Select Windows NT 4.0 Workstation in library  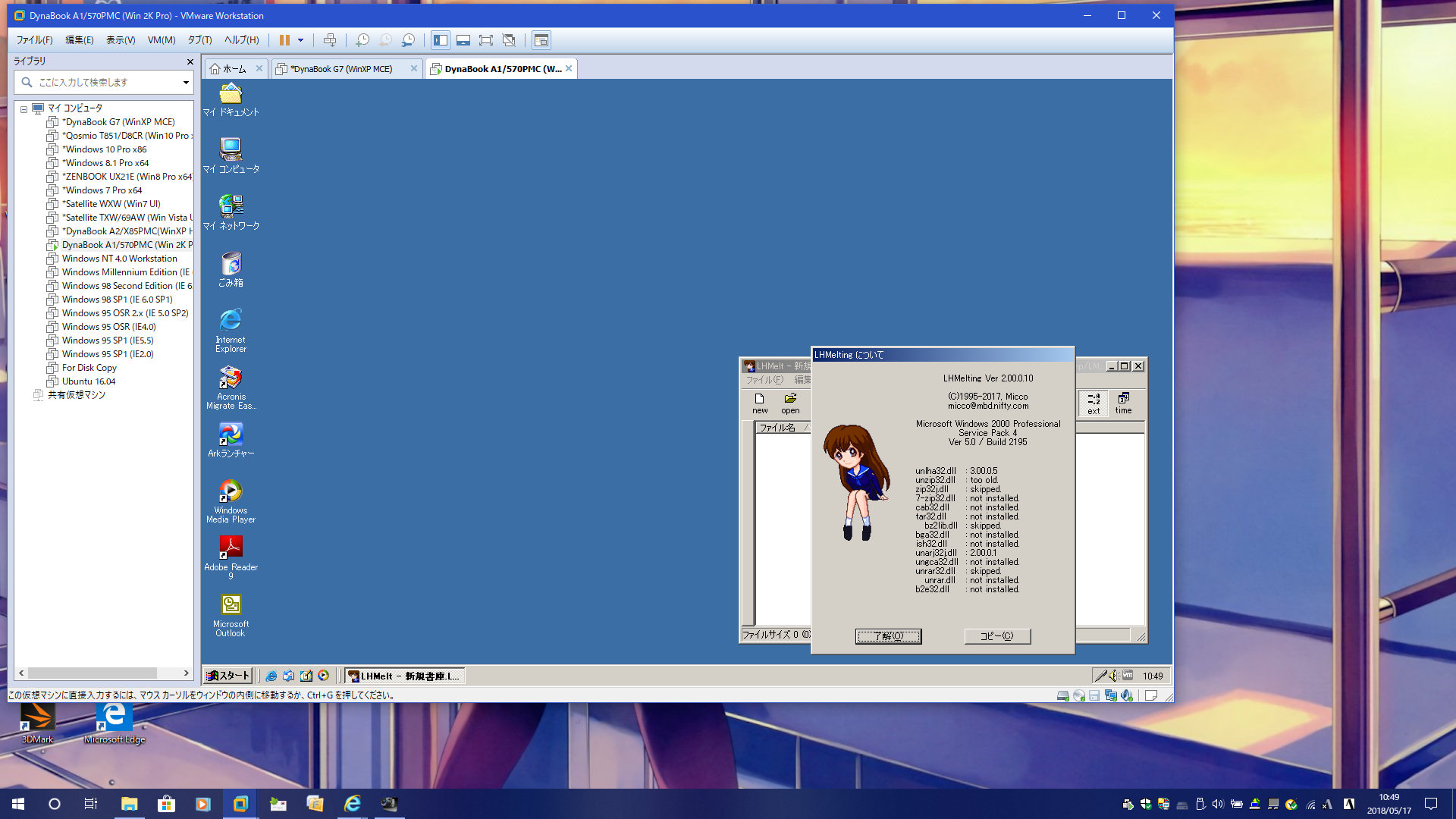(119, 259)
